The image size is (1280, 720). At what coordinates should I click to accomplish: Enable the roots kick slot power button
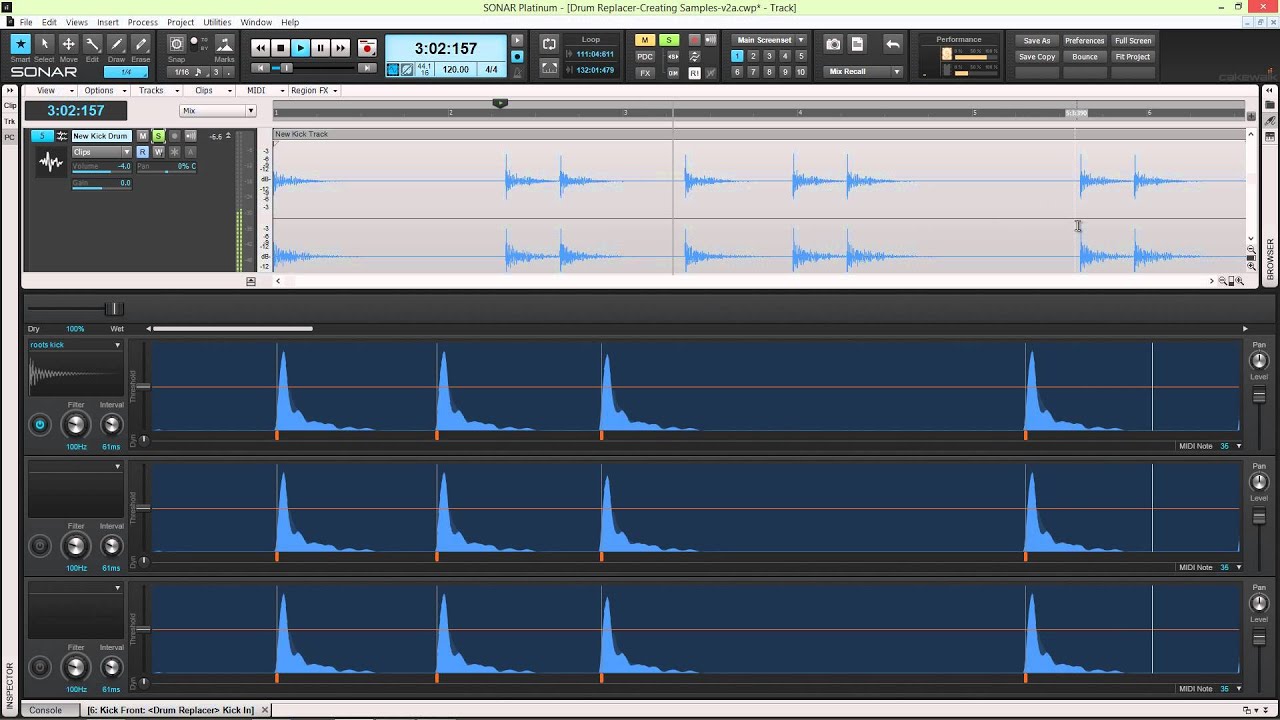coord(40,425)
